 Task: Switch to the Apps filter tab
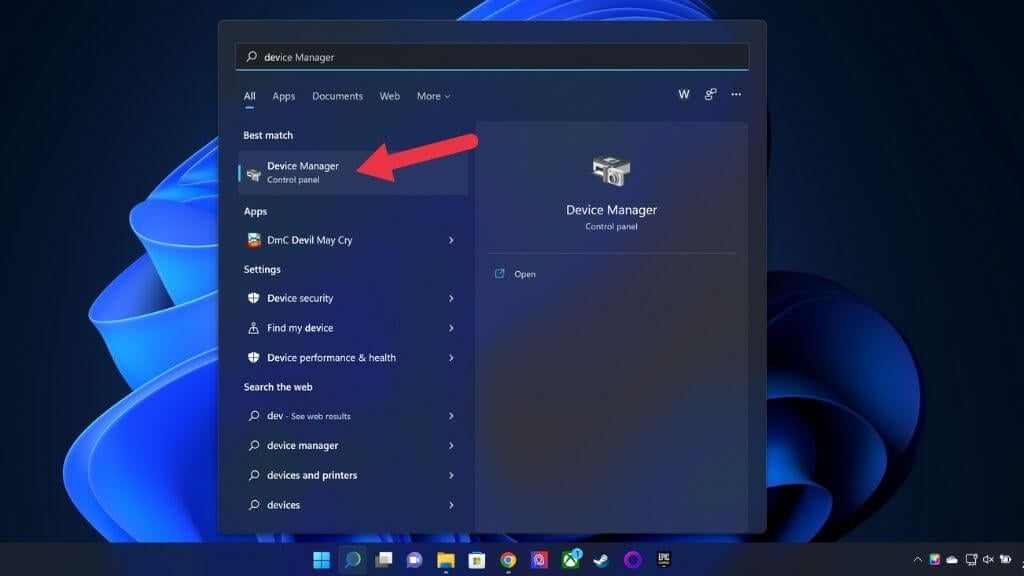coord(283,96)
